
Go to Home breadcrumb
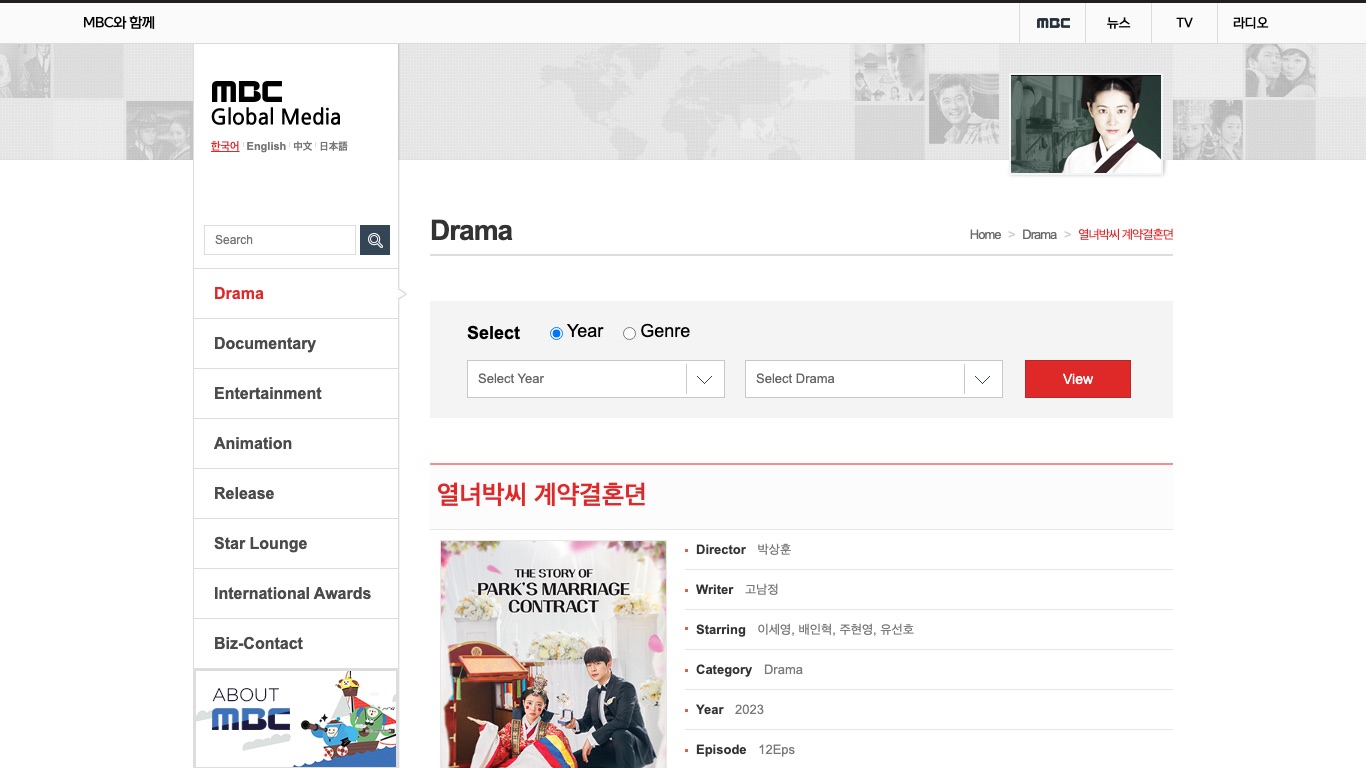pos(985,234)
